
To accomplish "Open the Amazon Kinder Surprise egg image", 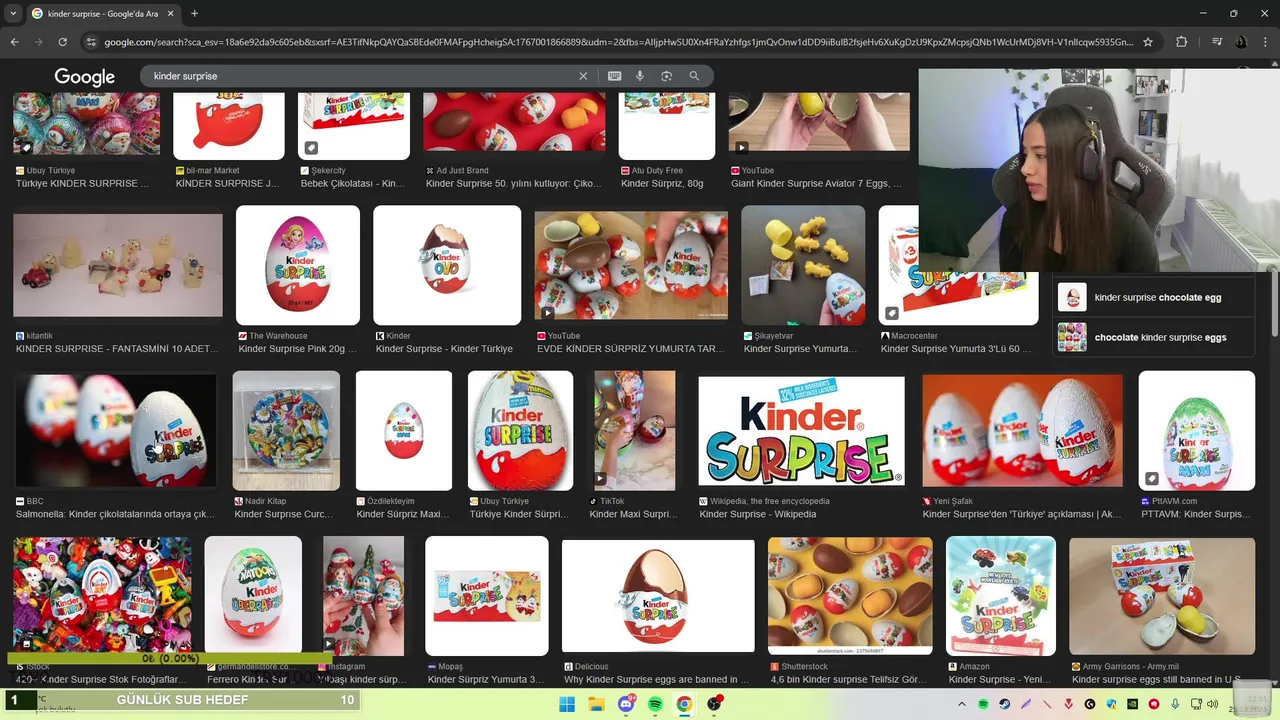I will tap(1001, 596).
